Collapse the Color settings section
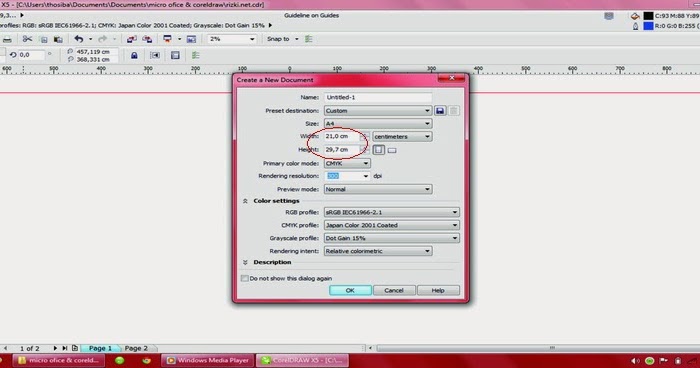The image size is (700, 368). pyautogui.click(x=245, y=201)
